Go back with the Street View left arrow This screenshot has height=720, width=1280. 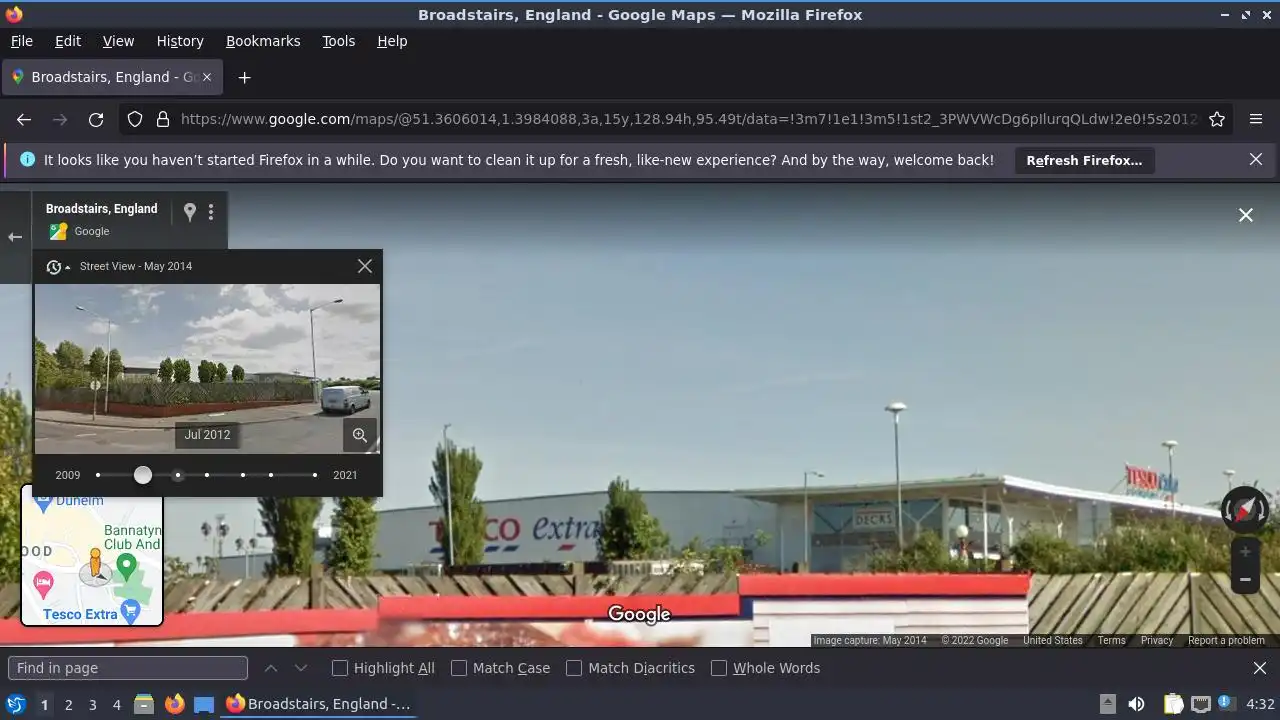(x=15, y=237)
